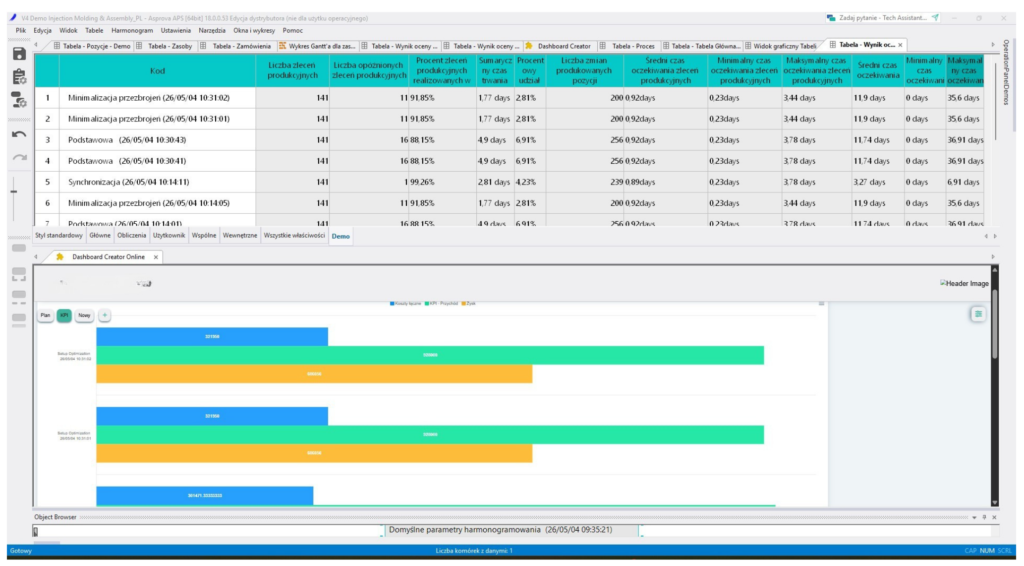Pin the Object Browser panel

pos(984,517)
